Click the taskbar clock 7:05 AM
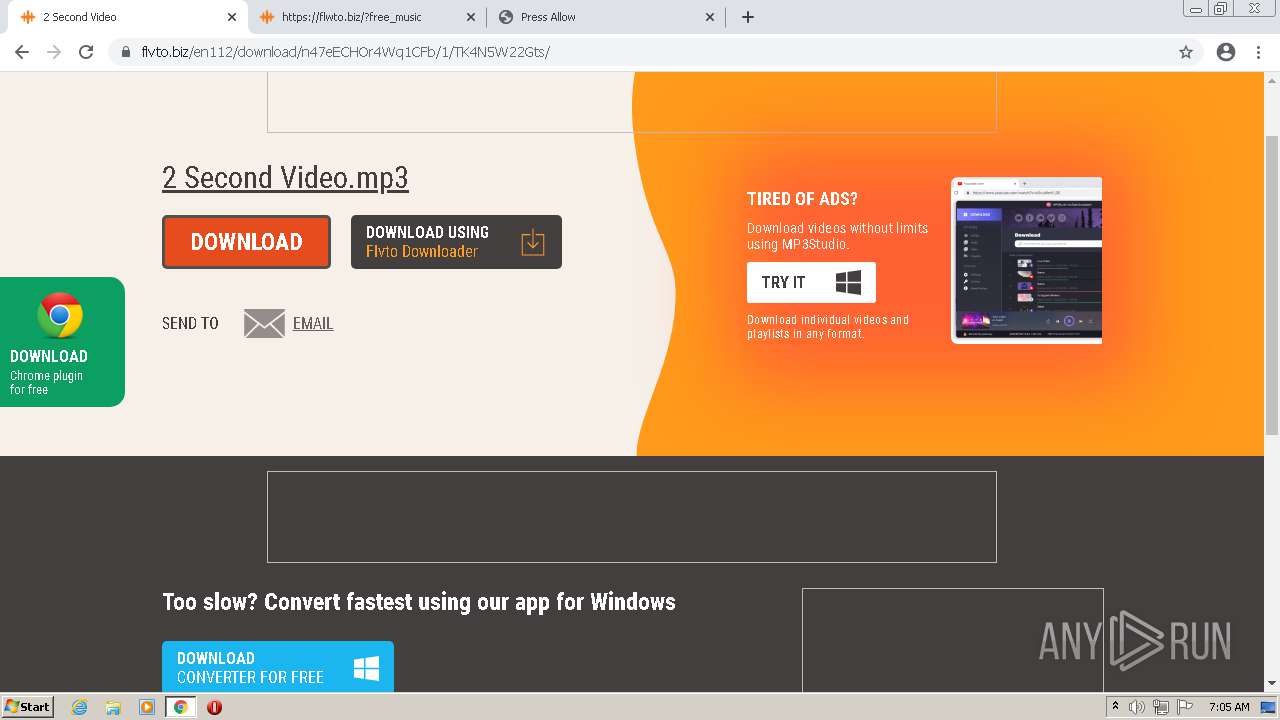This screenshot has width=1280, height=720. coord(1229,707)
